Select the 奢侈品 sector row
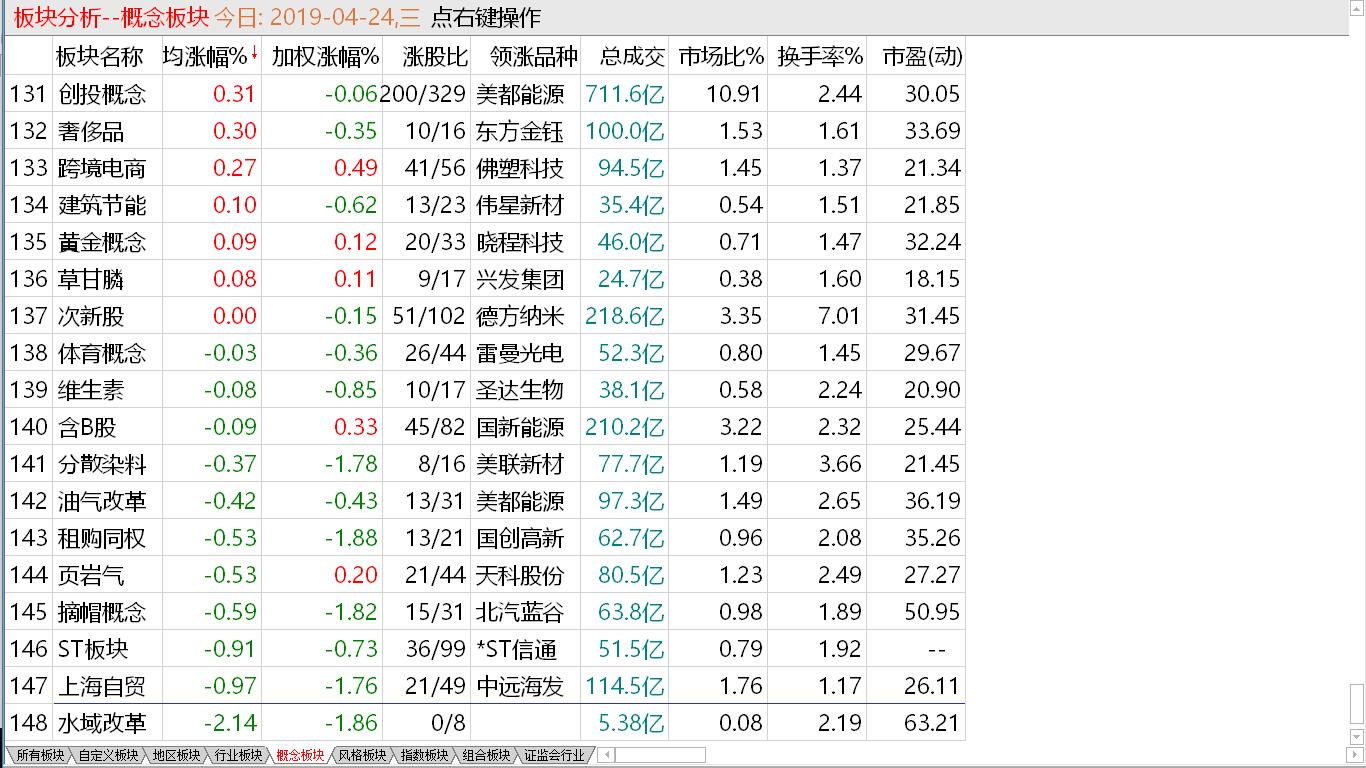Screen dimensions: 1366x768 click(486, 131)
